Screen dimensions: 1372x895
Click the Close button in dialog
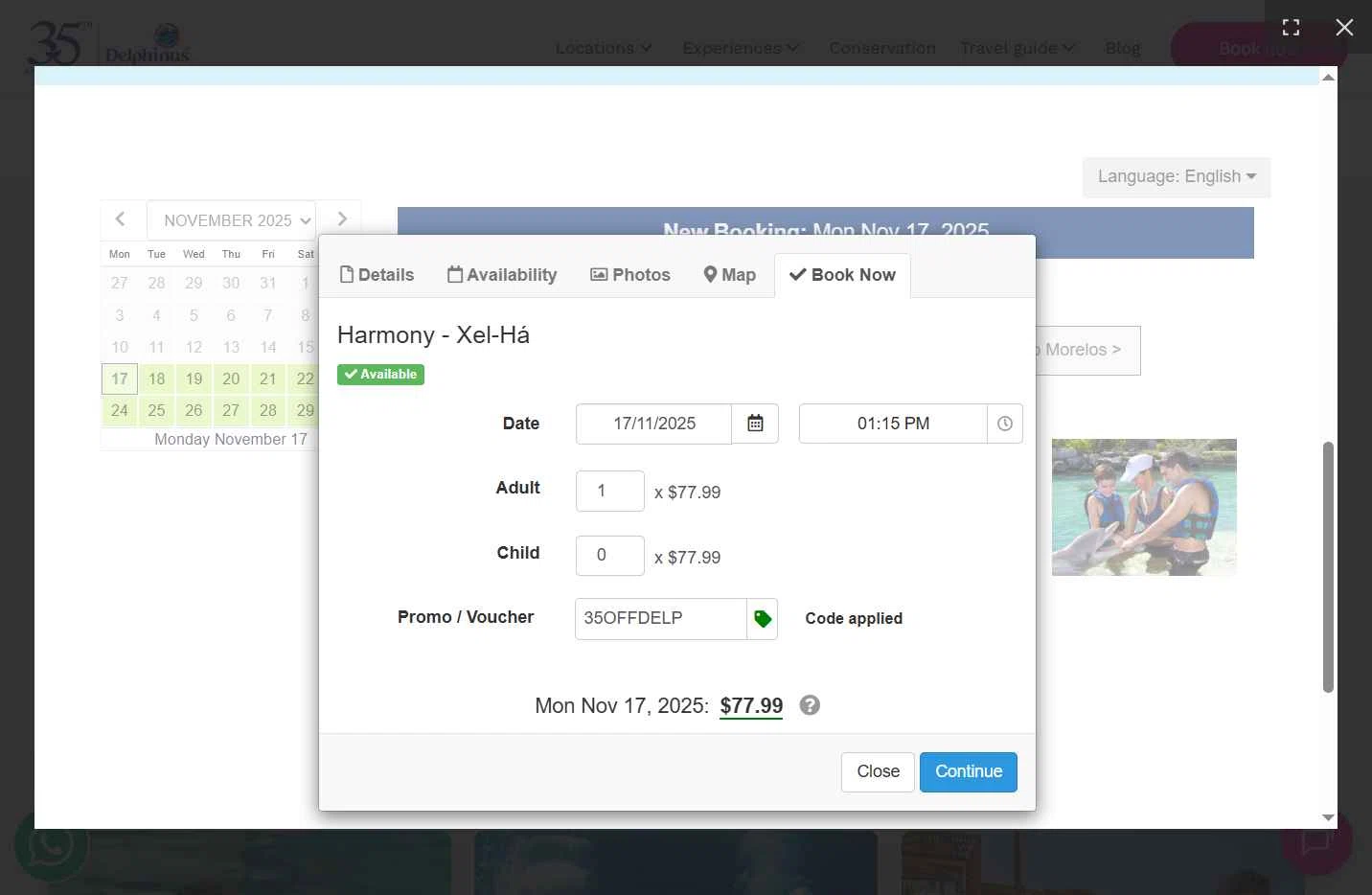pos(878,772)
